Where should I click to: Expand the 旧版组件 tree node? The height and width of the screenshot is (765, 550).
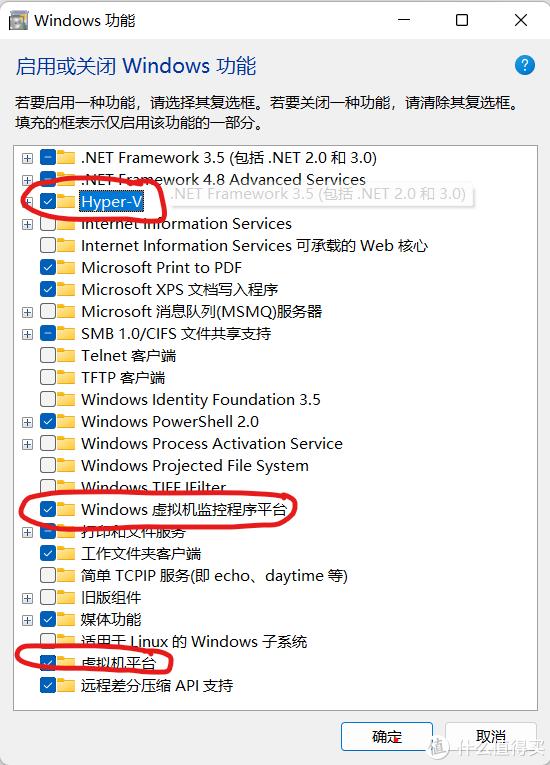(27, 598)
